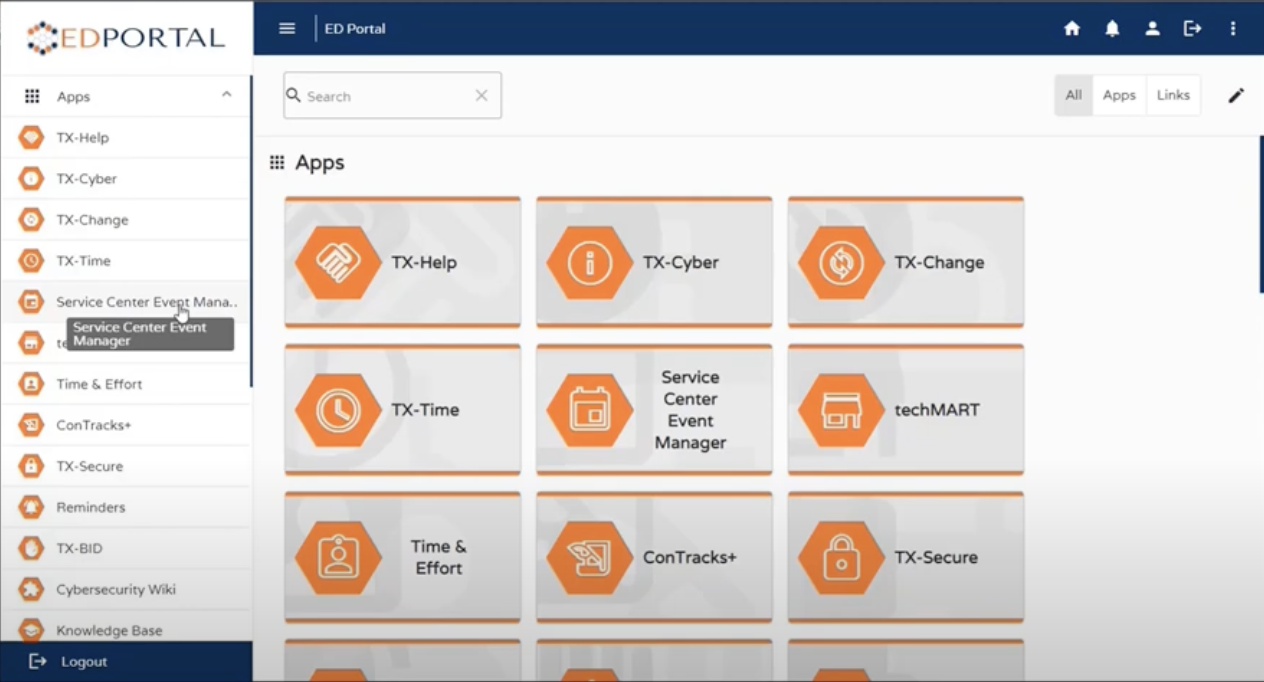Open the ConTracks+ app card
The width and height of the screenshot is (1264, 682).
click(654, 557)
